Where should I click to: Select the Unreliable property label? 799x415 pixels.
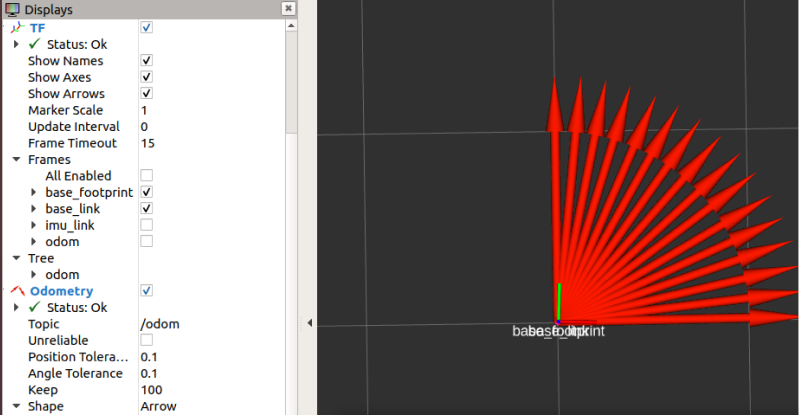(x=58, y=340)
